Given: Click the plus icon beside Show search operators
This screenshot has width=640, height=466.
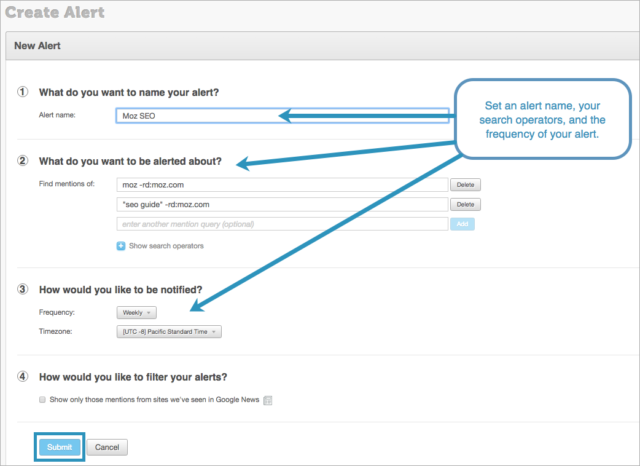Looking at the screenshot, I should pos(121,245).
